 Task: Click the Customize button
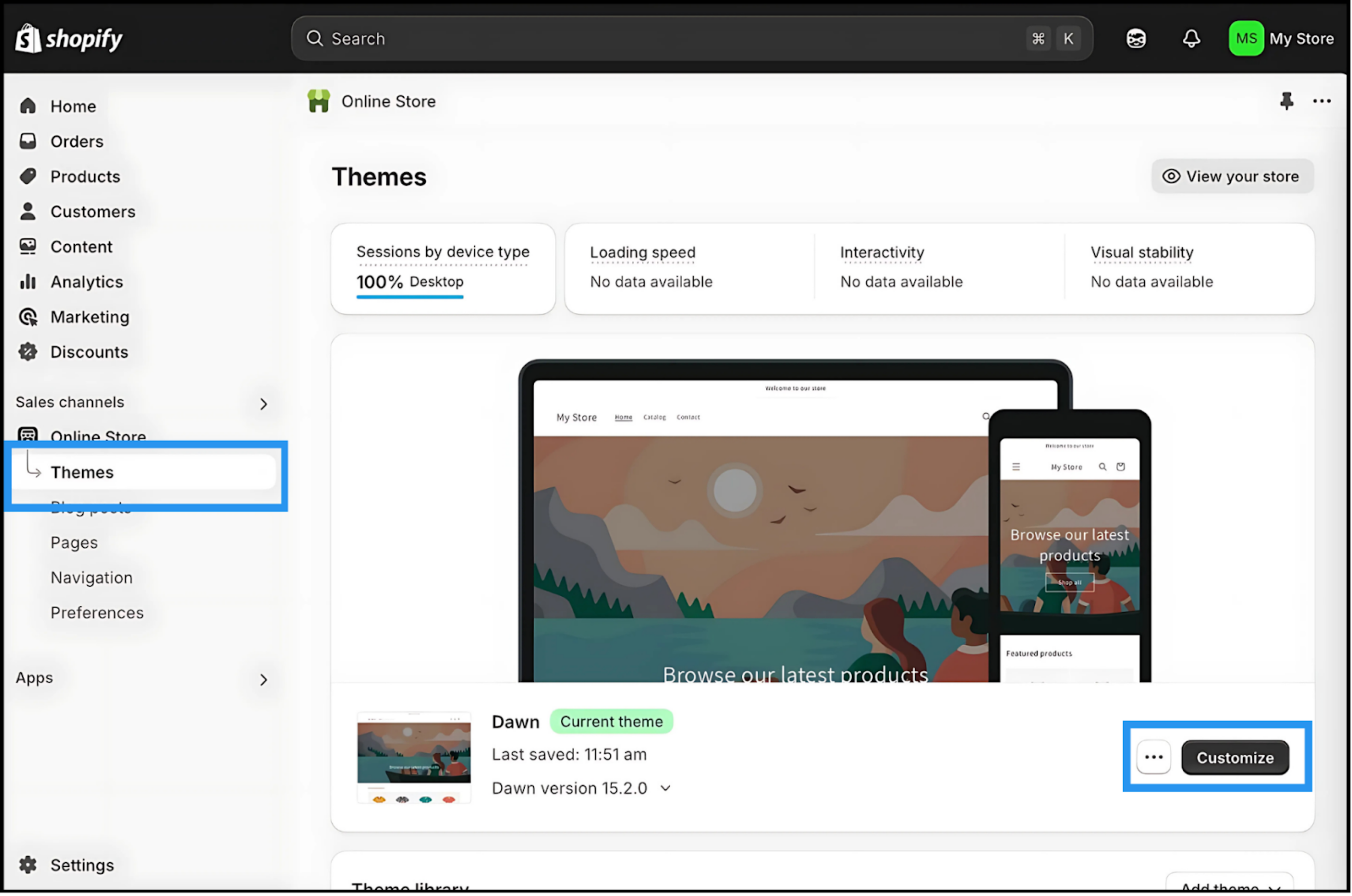pyautogui.click(x=1235, y=758)
